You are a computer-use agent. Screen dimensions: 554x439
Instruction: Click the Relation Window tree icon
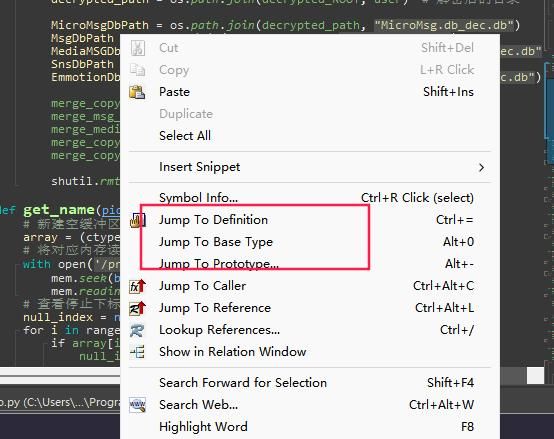137,352
